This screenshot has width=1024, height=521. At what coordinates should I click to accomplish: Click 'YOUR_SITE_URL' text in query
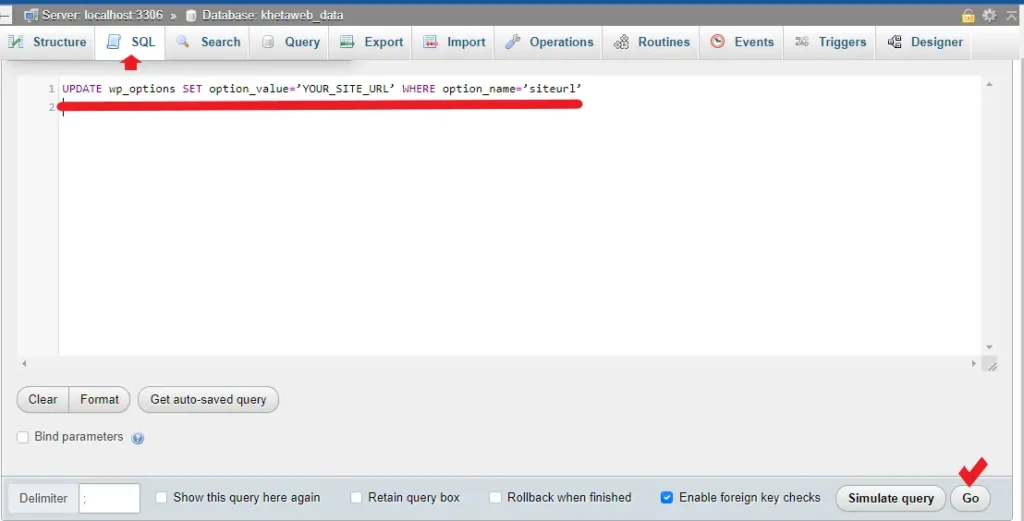(345, 89)
